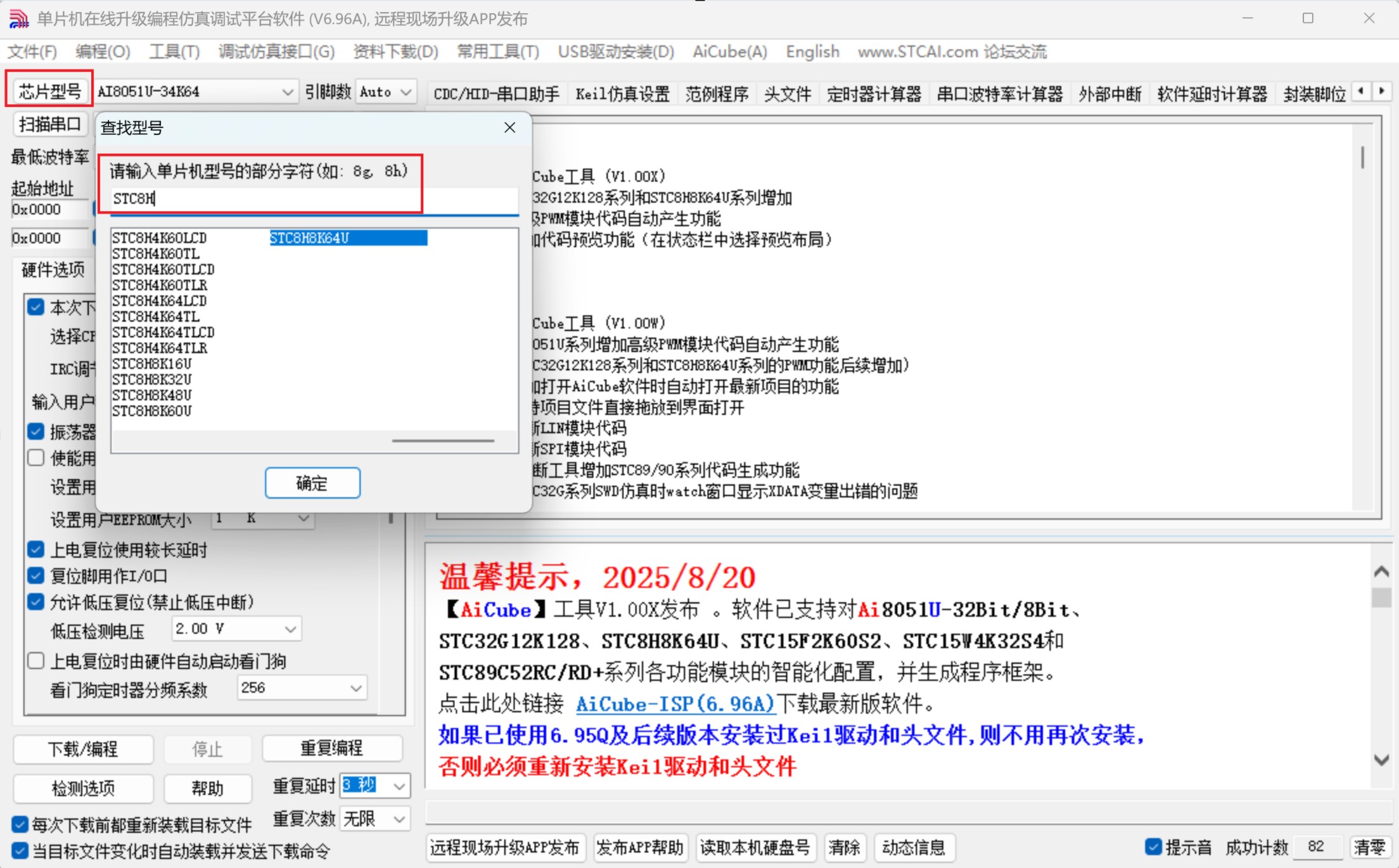
Task: Switch to Keil仿真设置 tab
Action: 622,94
